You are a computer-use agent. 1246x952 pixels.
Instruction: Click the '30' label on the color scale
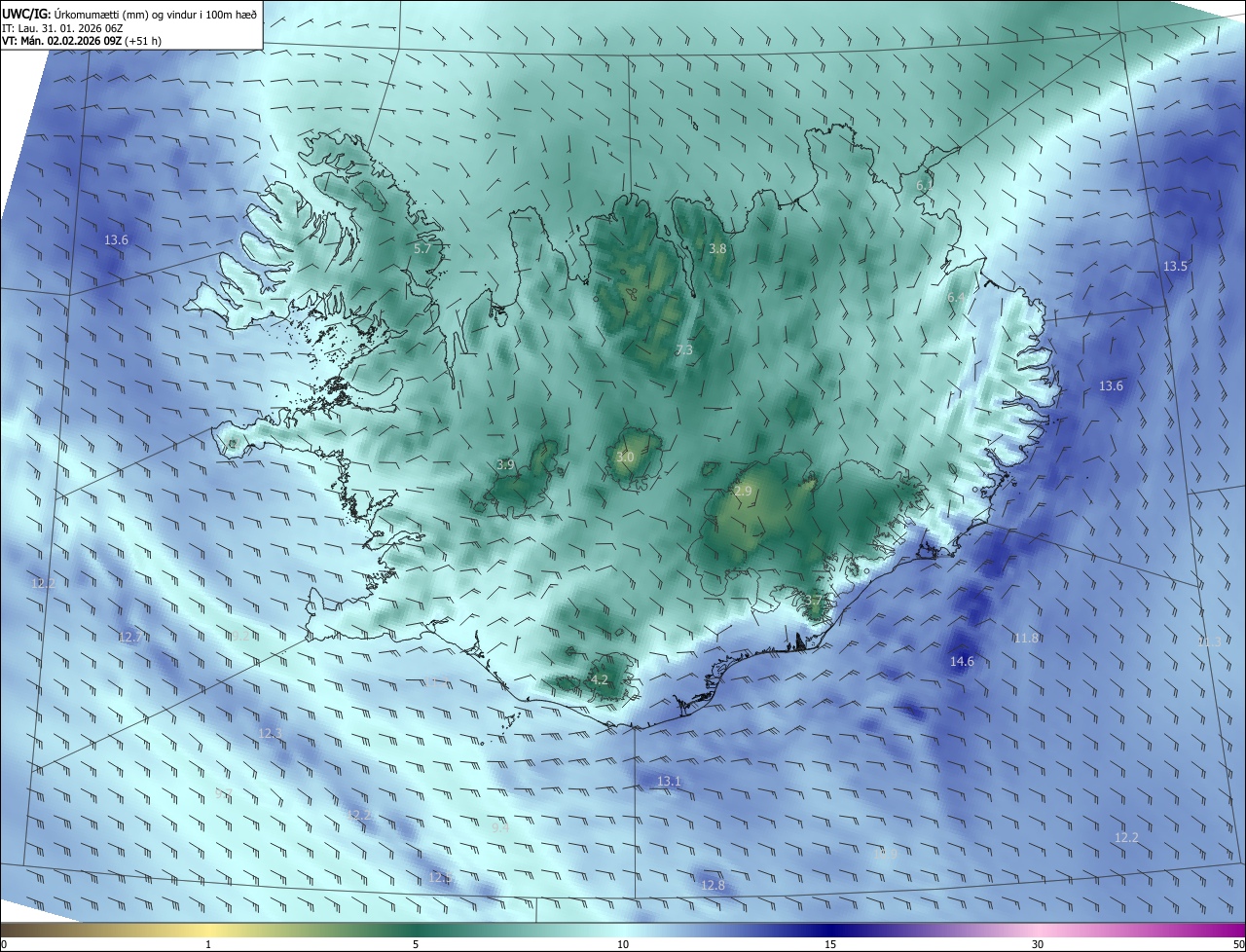click(x=1038, y=944)
